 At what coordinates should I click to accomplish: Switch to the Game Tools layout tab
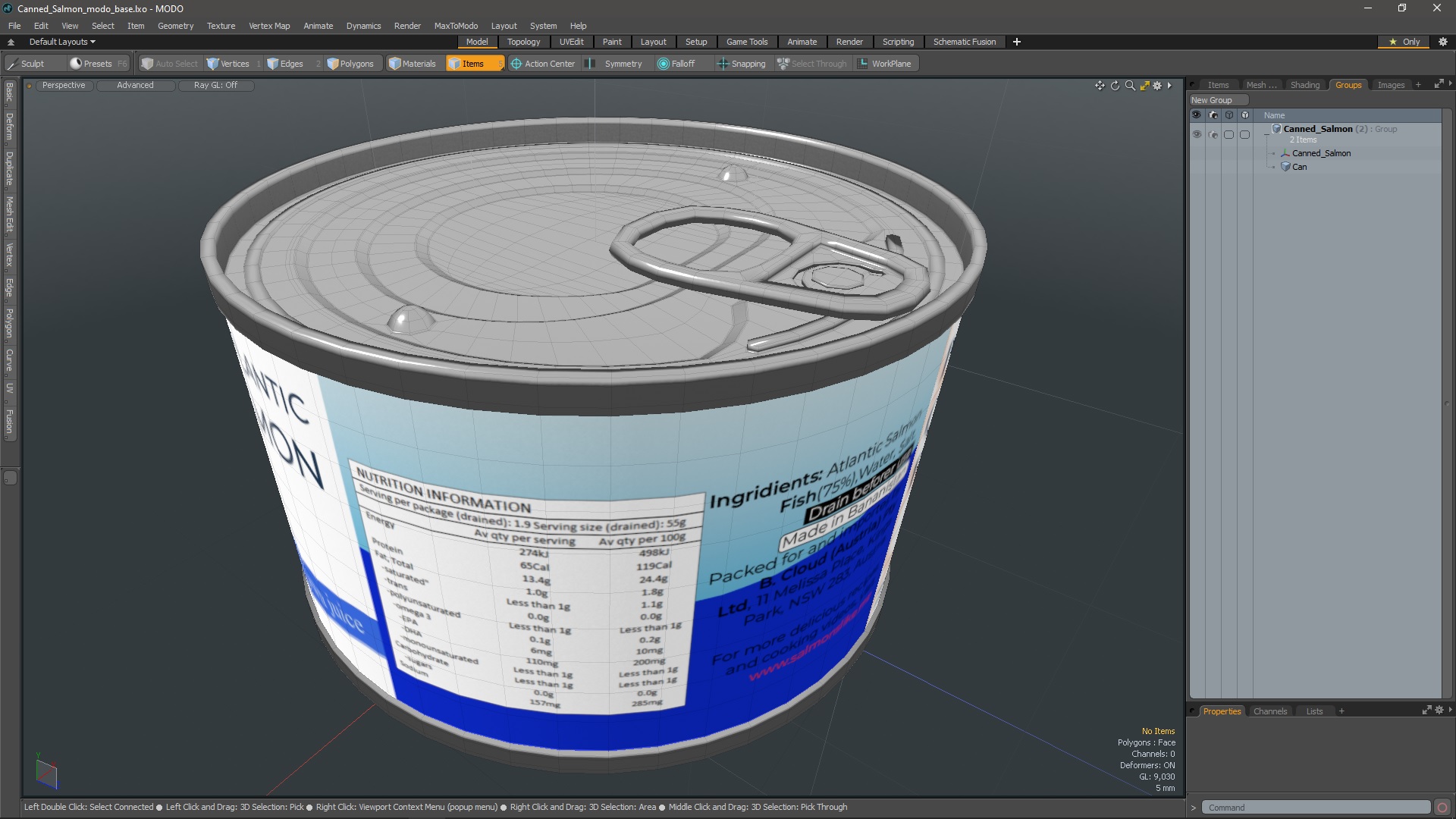click(747, 42)
